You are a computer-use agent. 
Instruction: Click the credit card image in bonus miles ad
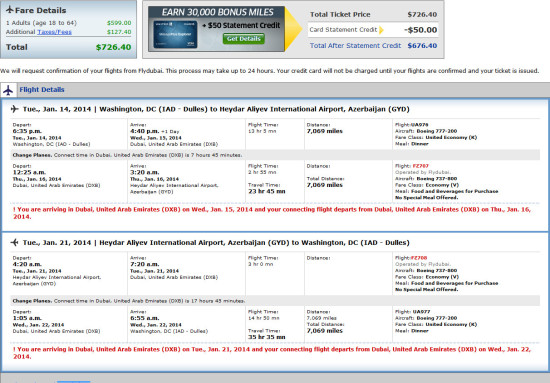click(175, 34)
